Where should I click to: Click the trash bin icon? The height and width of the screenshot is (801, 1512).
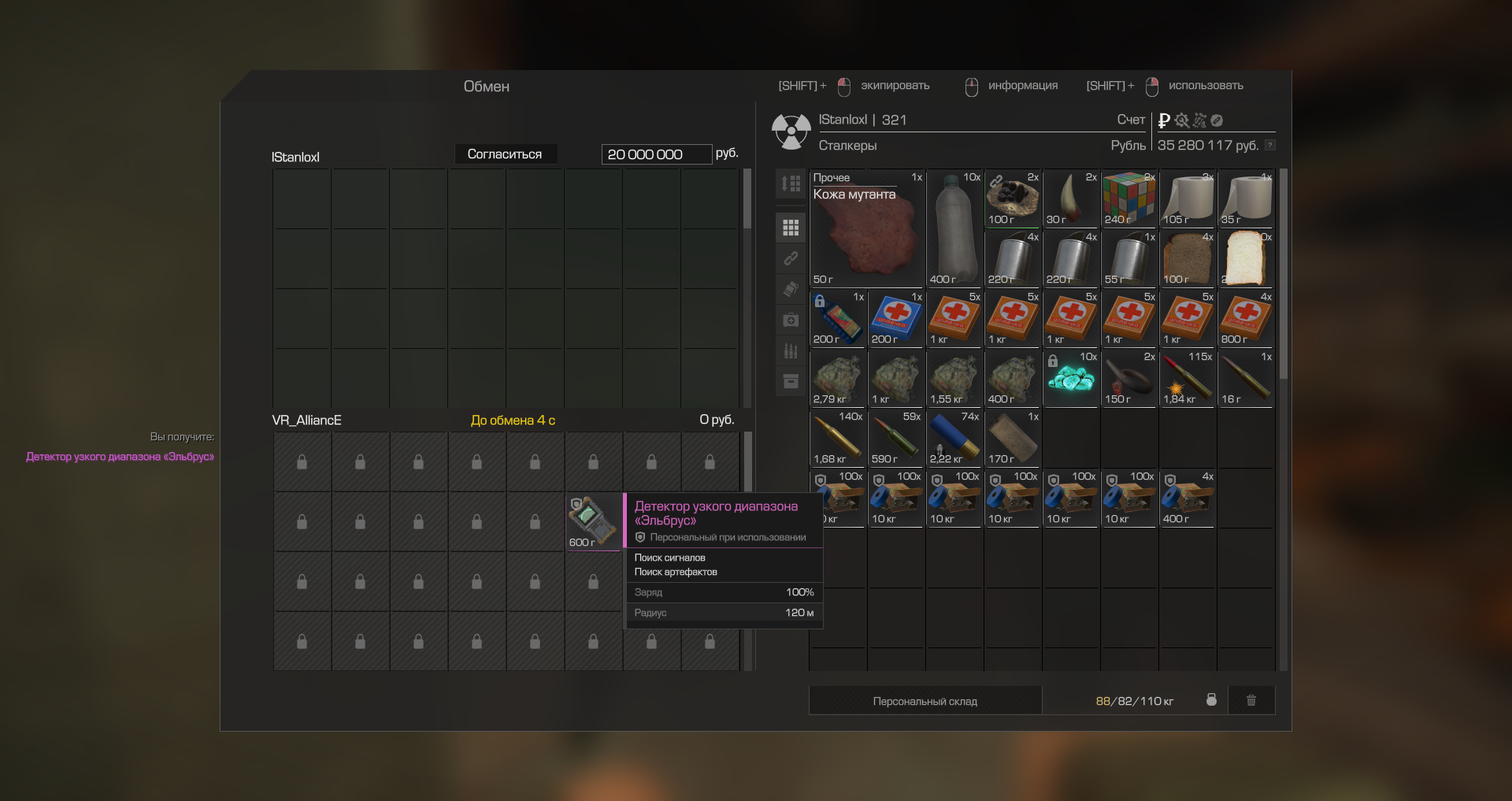pyautogui.click(x=1251, y=700)
